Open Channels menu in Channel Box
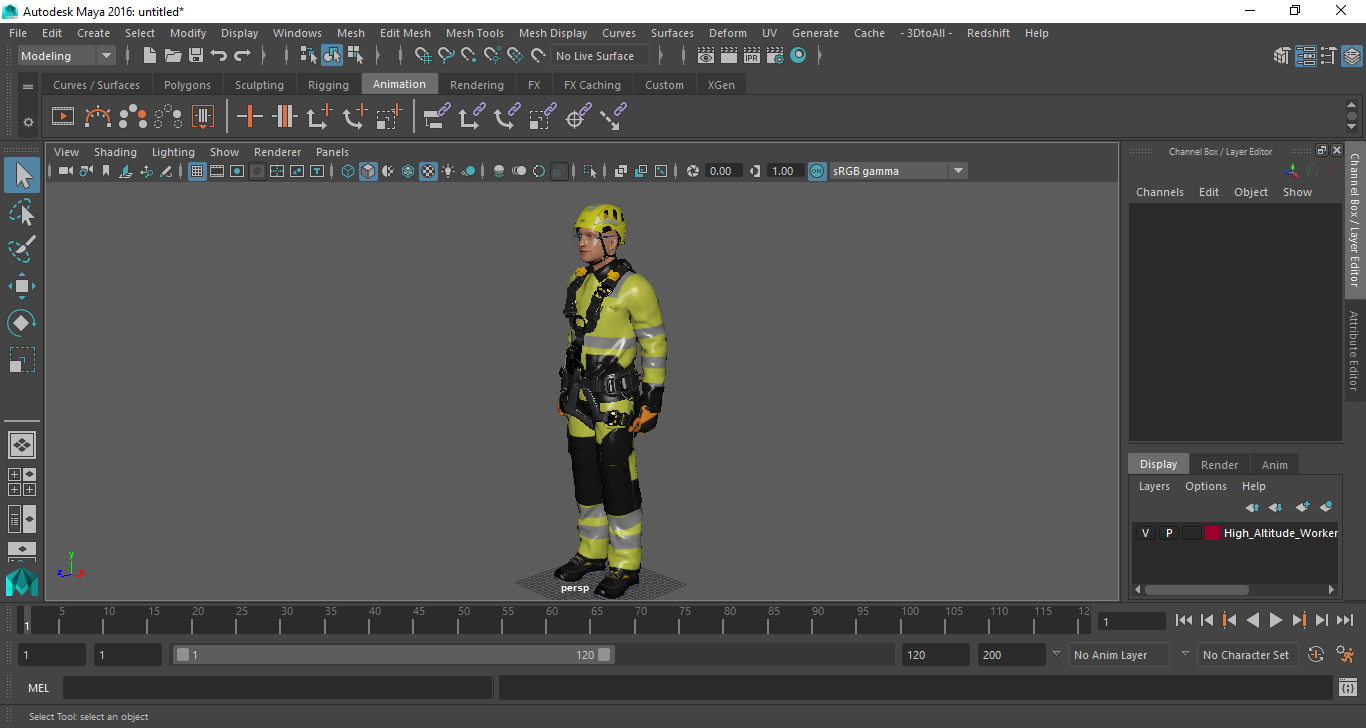The image size is (1366, 728). click(x=1159, y=192)
